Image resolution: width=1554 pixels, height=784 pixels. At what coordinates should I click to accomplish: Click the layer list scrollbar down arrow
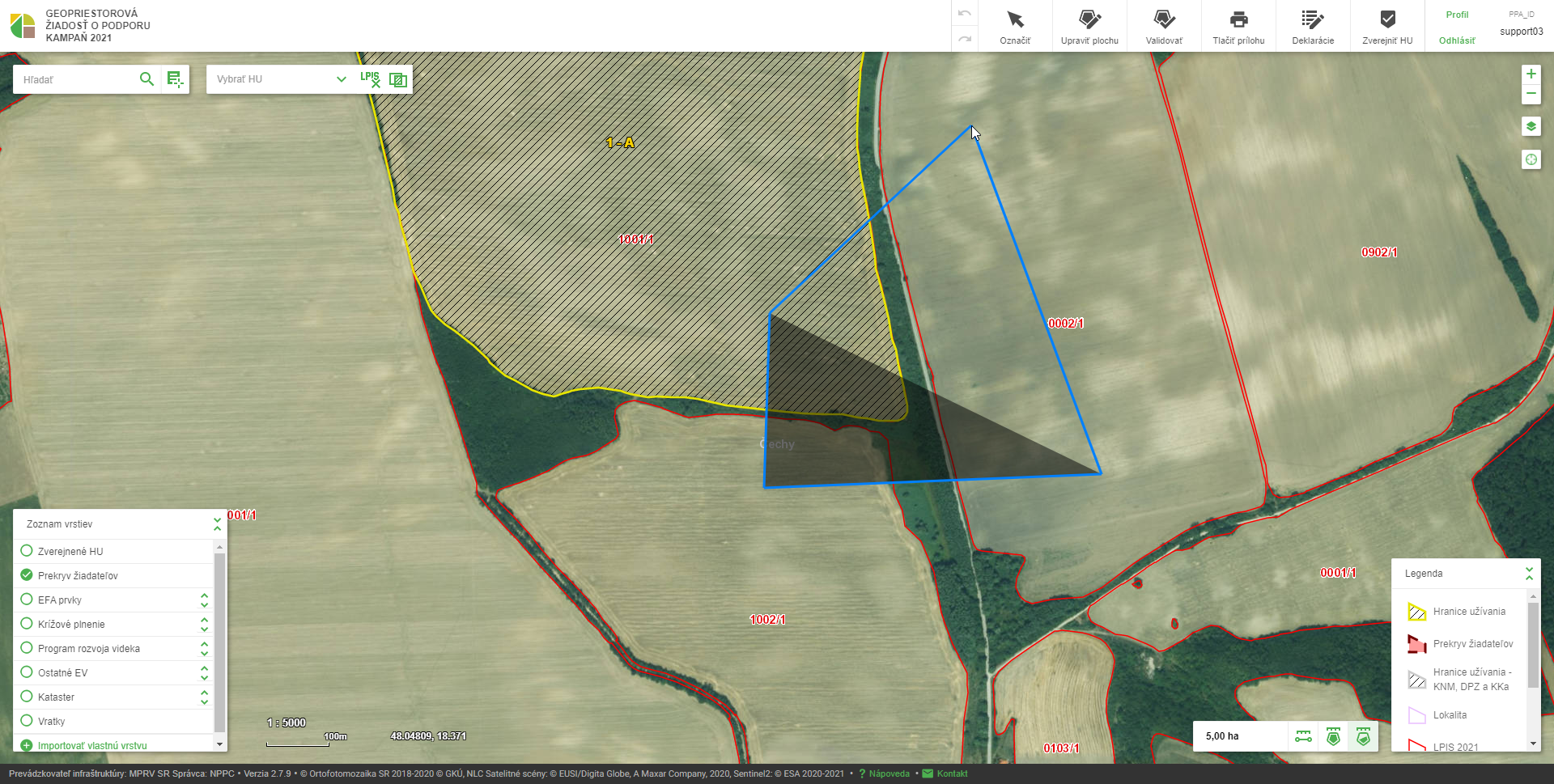219,744
